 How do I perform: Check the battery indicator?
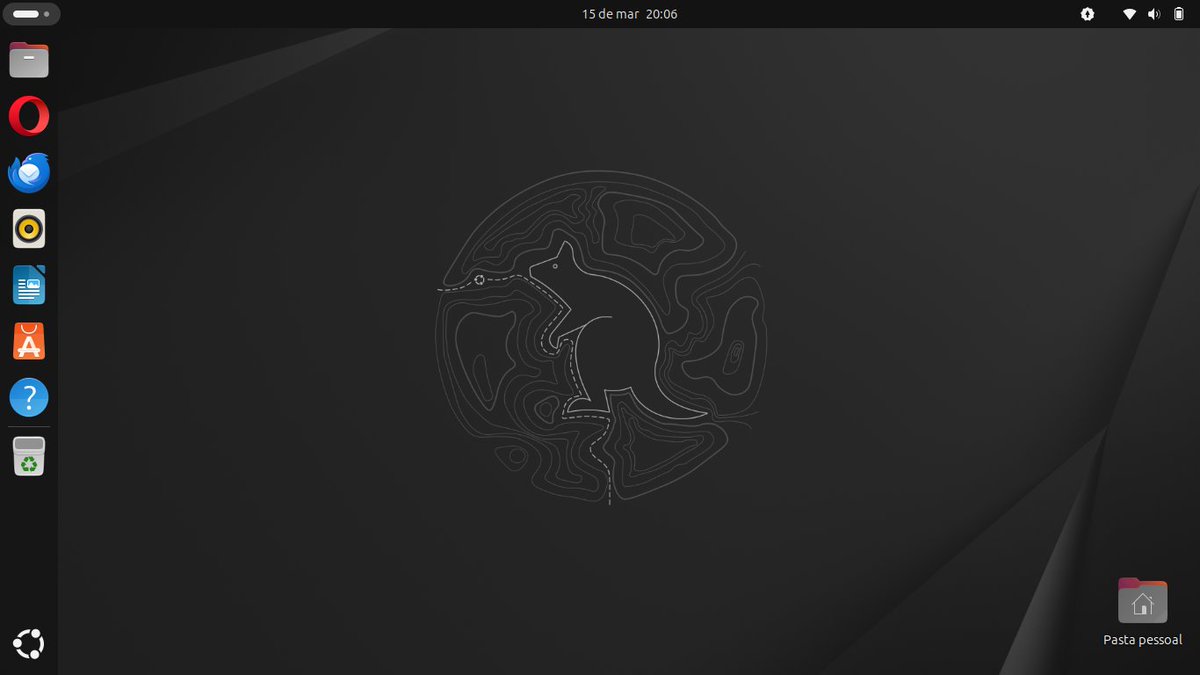click(1181, 13)
